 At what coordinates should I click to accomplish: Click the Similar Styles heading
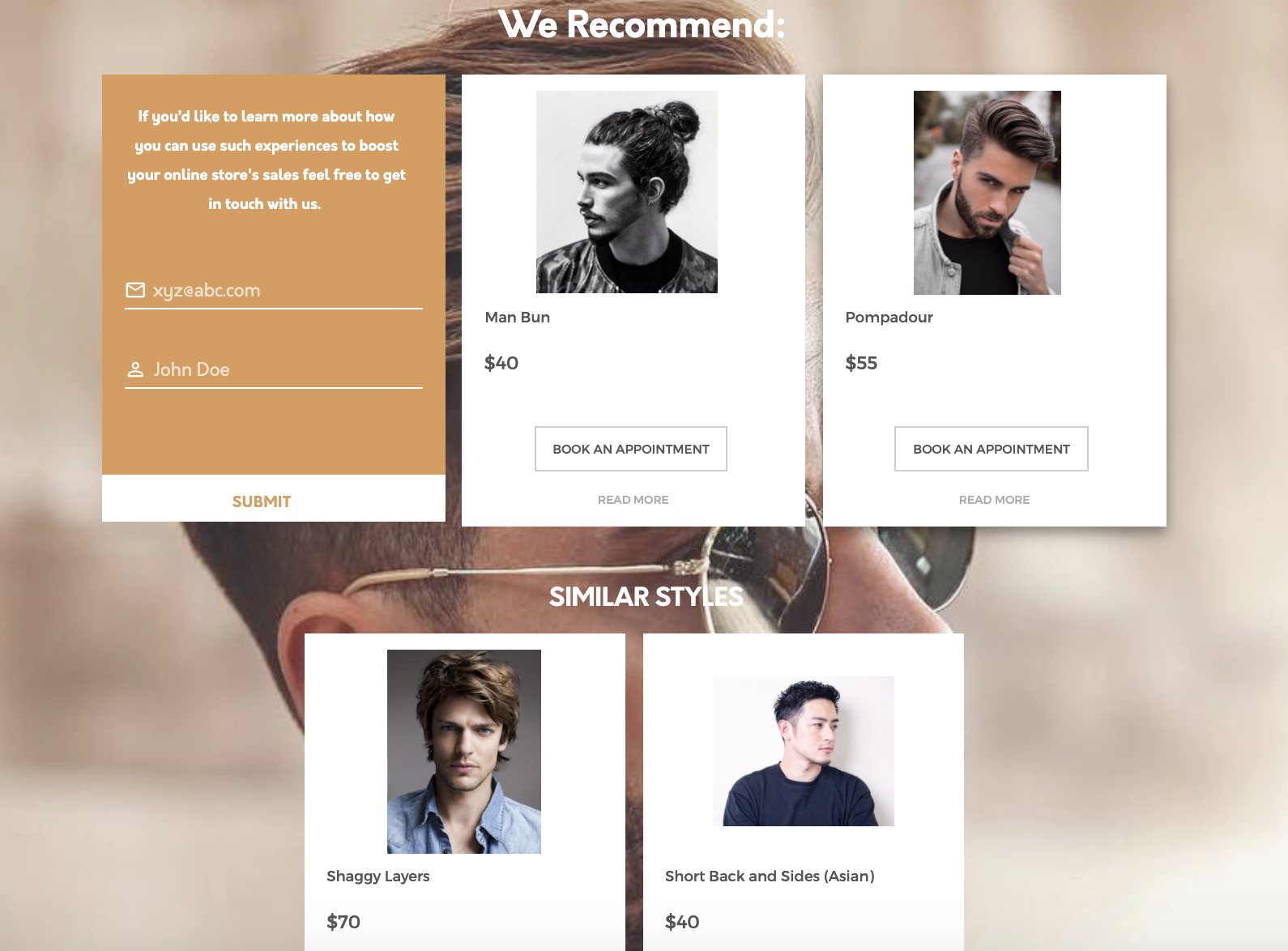[646, 597]
